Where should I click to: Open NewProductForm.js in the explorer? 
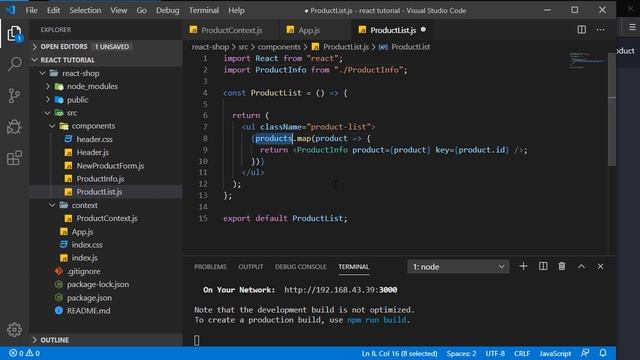tap(110, 166)
